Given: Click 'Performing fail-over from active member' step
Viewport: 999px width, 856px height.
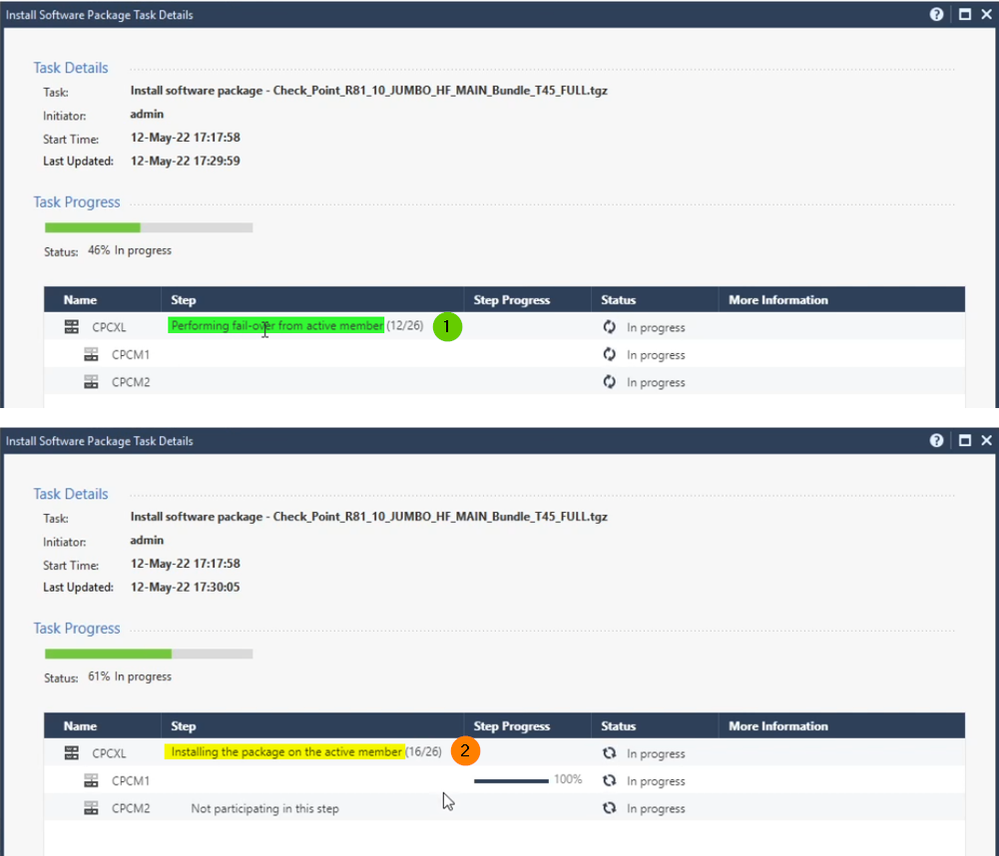Looking at the screenshot, I should click(x=277, y=325).
